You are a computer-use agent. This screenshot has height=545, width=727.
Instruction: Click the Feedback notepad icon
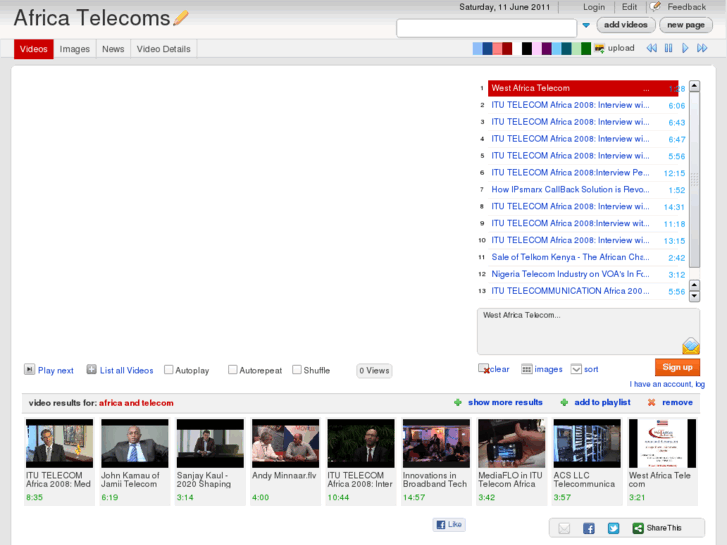pos(655,6)
